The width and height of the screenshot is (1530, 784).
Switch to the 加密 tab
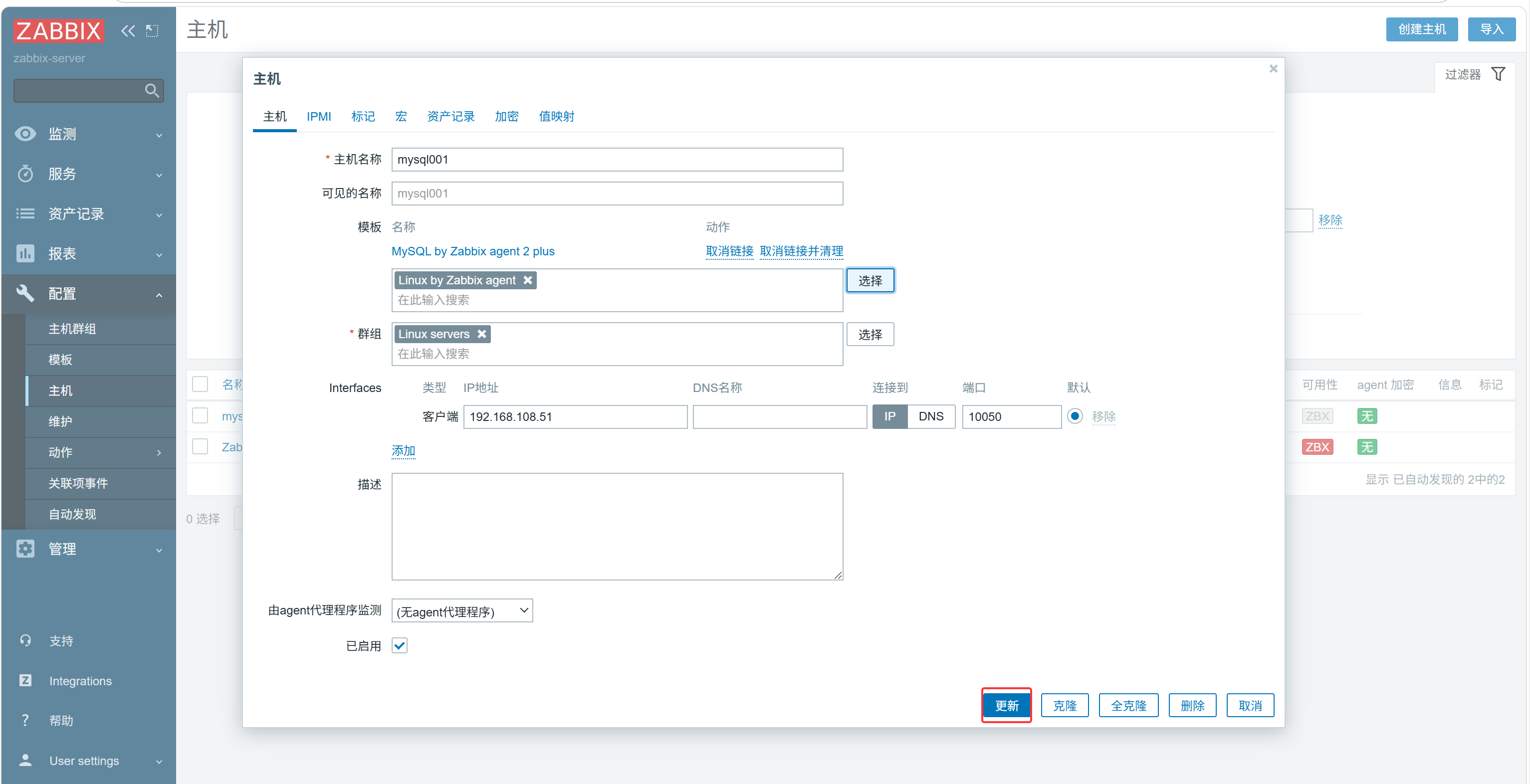tap(507, 116)
